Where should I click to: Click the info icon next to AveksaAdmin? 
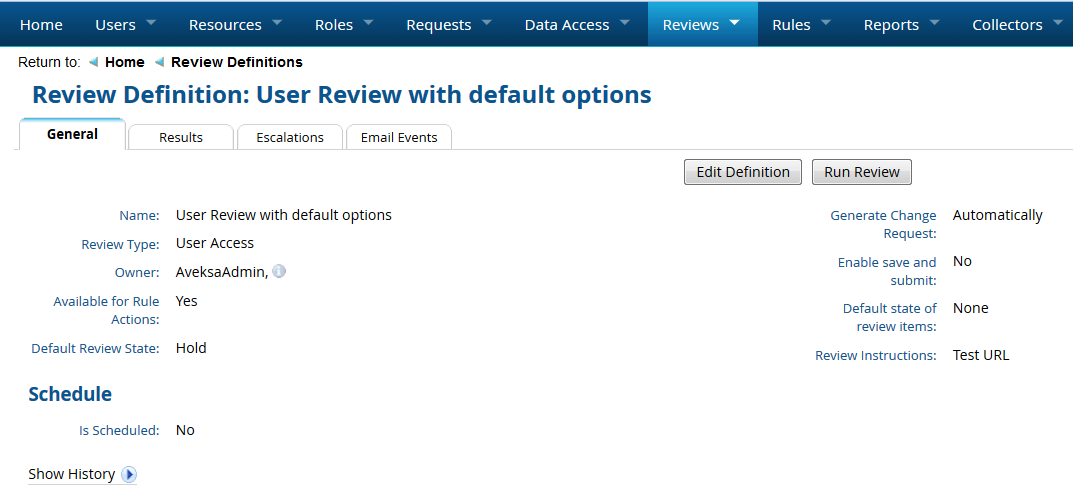coord(279,271)
